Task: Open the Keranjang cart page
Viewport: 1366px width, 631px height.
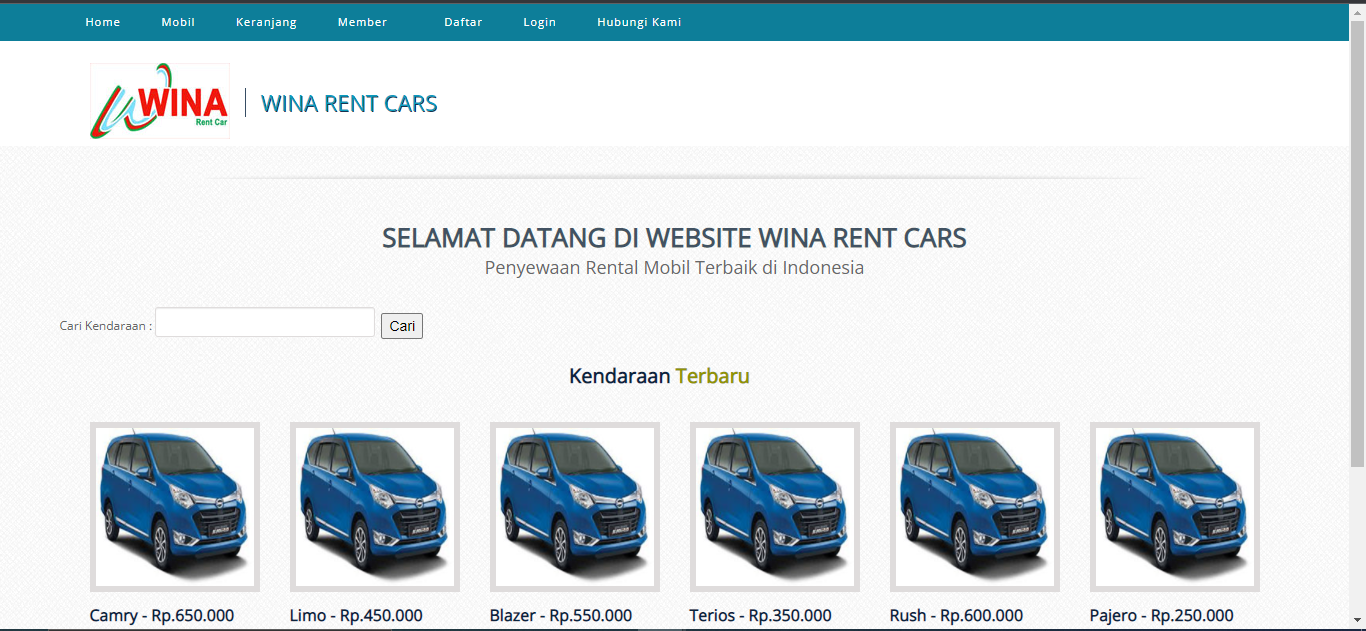Action: (266, 22)
